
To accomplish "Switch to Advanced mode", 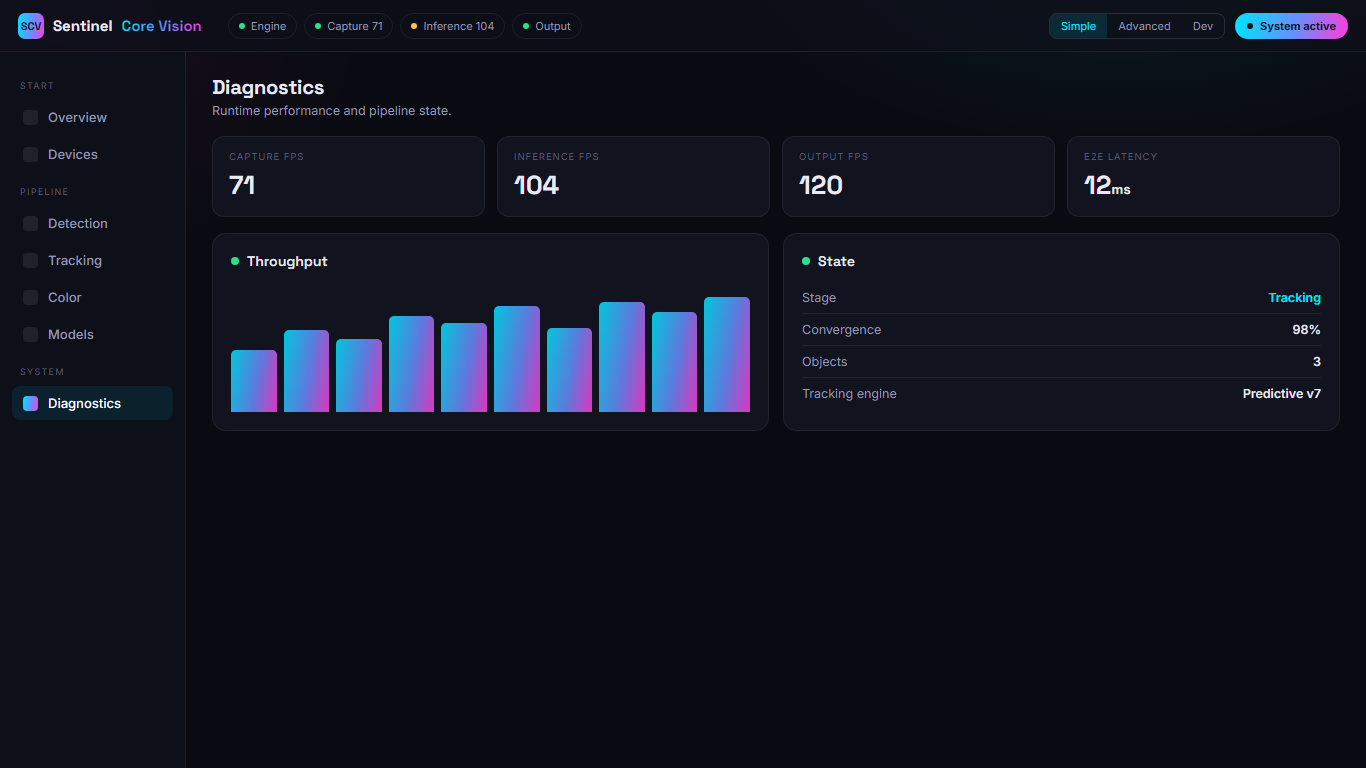I will coord(1144,26).
